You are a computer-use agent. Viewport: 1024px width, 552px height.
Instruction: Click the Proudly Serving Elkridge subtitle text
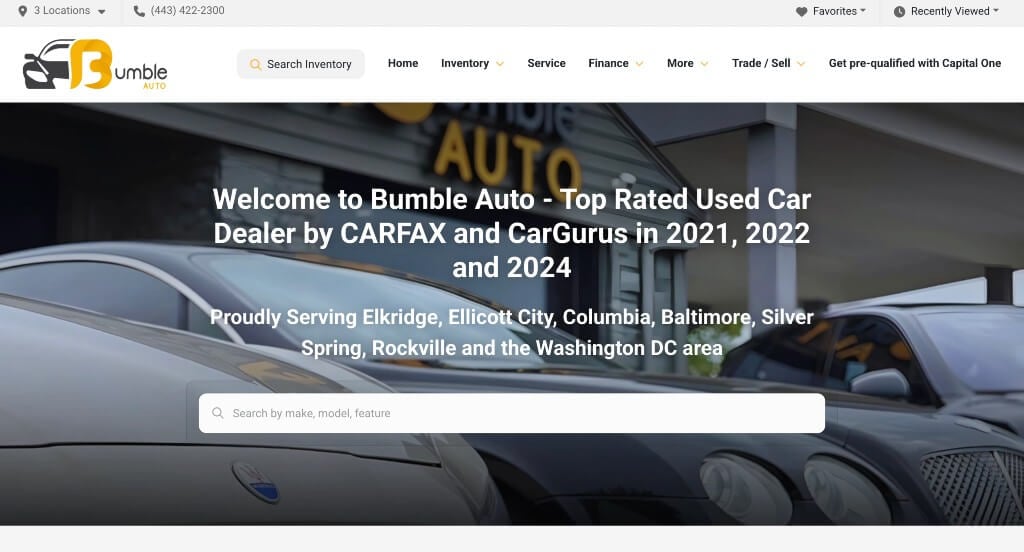point(512,333)
